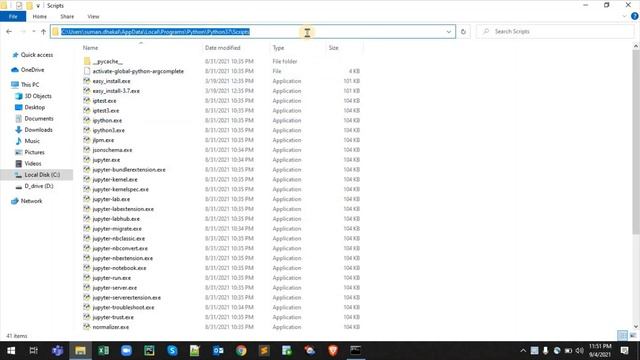Open the Windows Start menu
Screen dimensions: 640x360
click(11, 350)
